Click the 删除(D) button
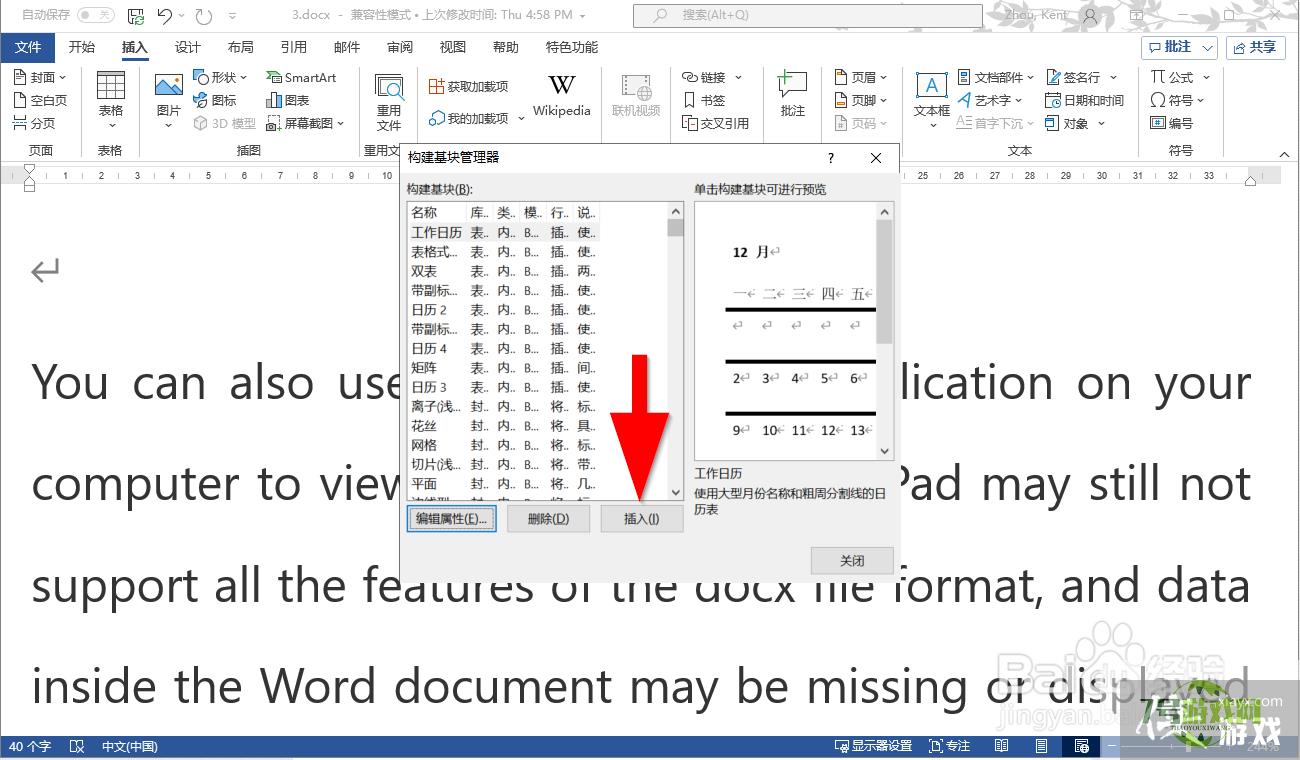Screen dimensions: 1300x760 pos(548,519)
